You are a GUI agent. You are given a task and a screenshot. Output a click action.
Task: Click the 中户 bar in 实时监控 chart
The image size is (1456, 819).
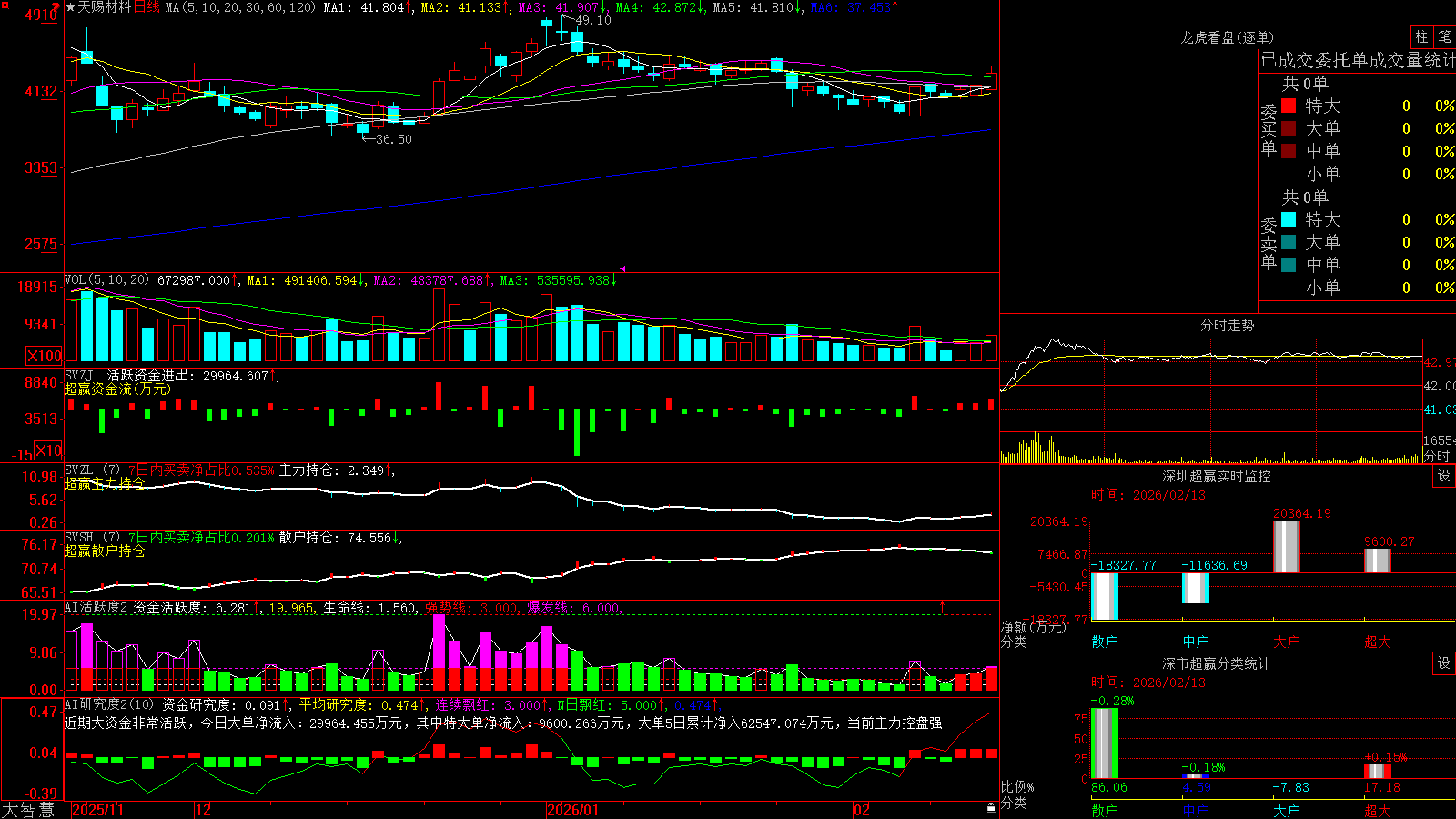click(x=1196, y=589)
